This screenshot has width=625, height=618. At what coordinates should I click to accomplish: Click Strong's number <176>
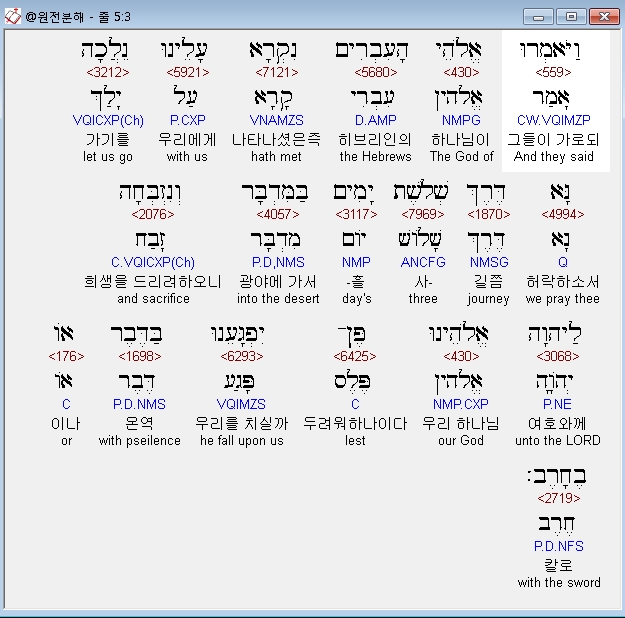(66, 356)
